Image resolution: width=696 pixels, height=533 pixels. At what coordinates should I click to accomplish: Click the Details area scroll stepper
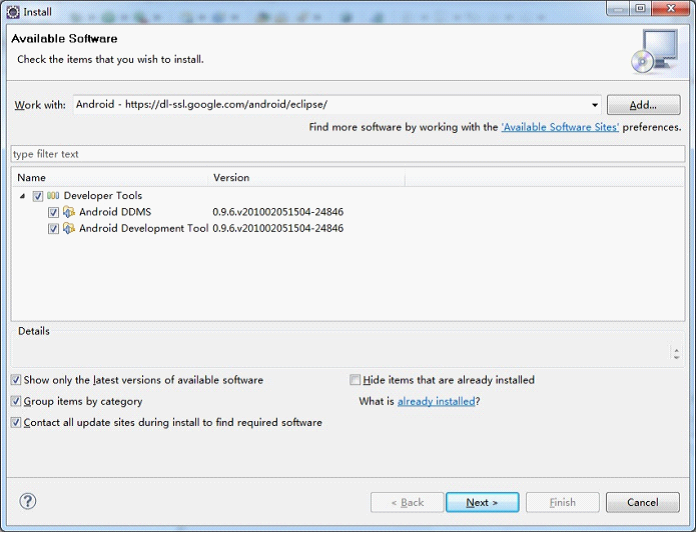(676, 353)
